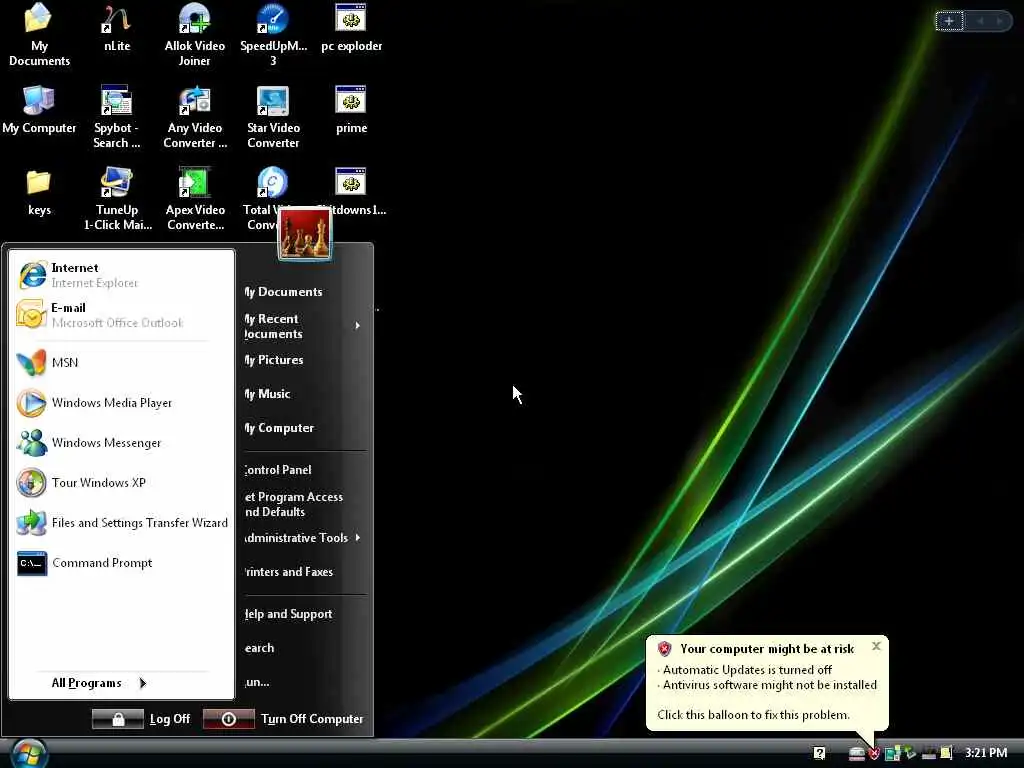Select the Any Video Converter shortcut

point(195,116)
